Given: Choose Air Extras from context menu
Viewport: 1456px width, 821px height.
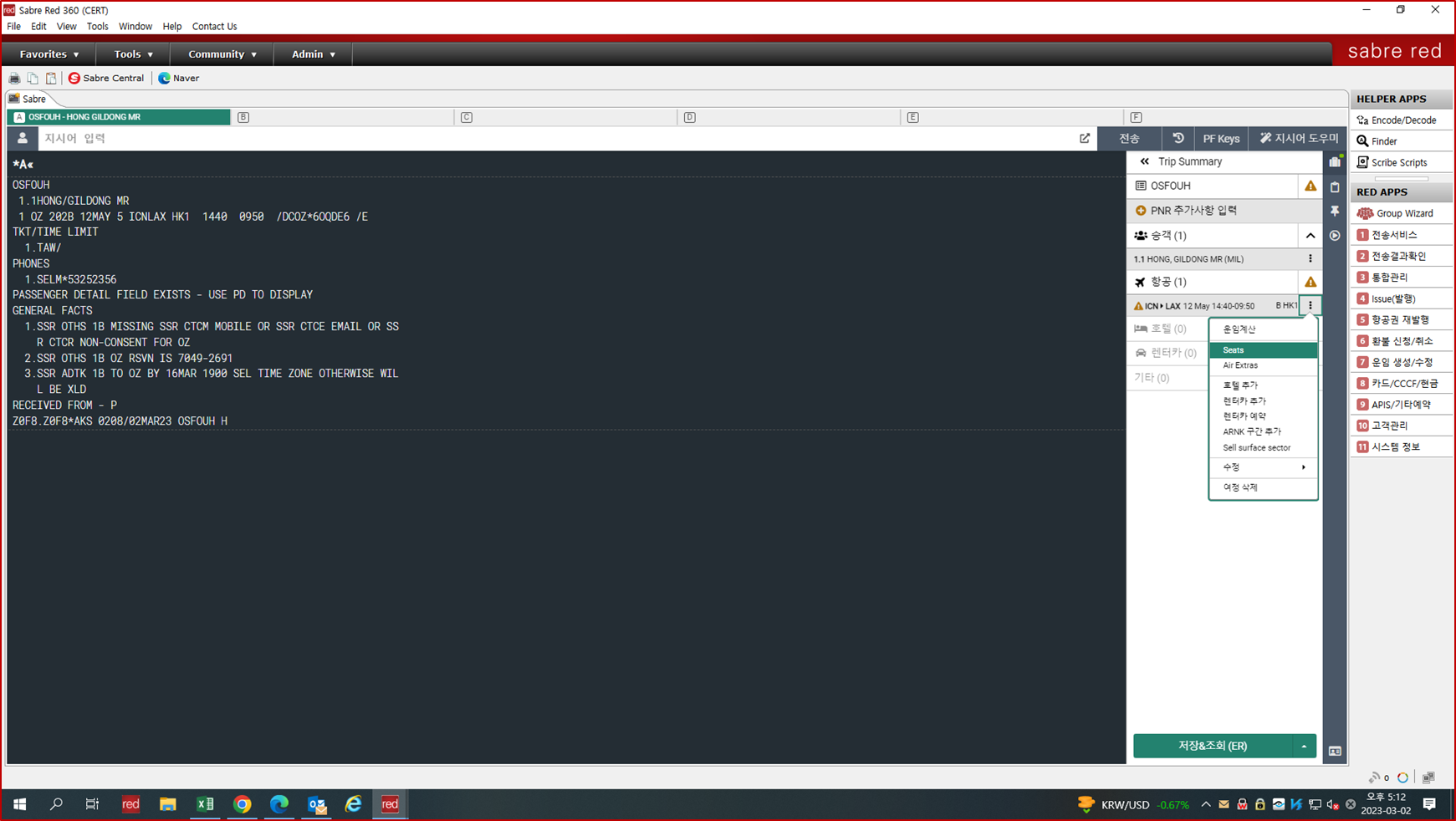Looking at the screenshot, I should [x=1263, y=365].
